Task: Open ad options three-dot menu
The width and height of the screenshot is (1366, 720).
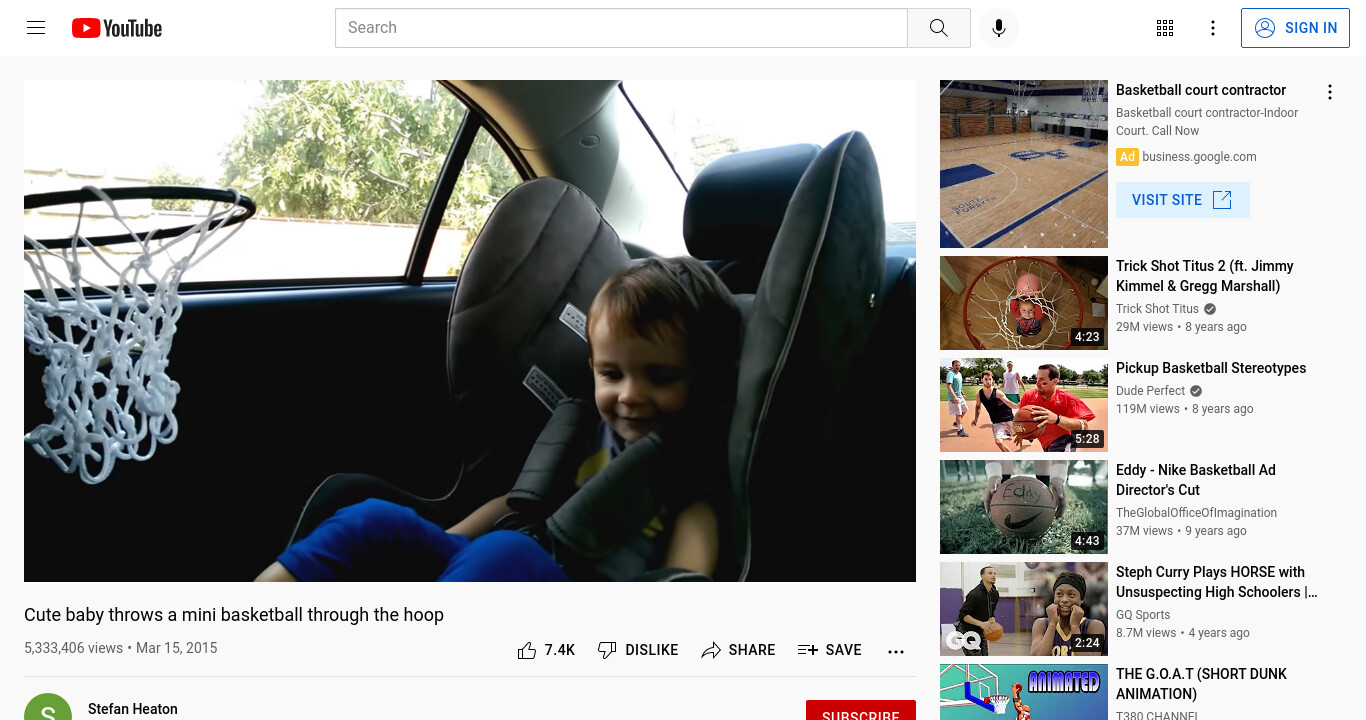Action: [1329, 92]
